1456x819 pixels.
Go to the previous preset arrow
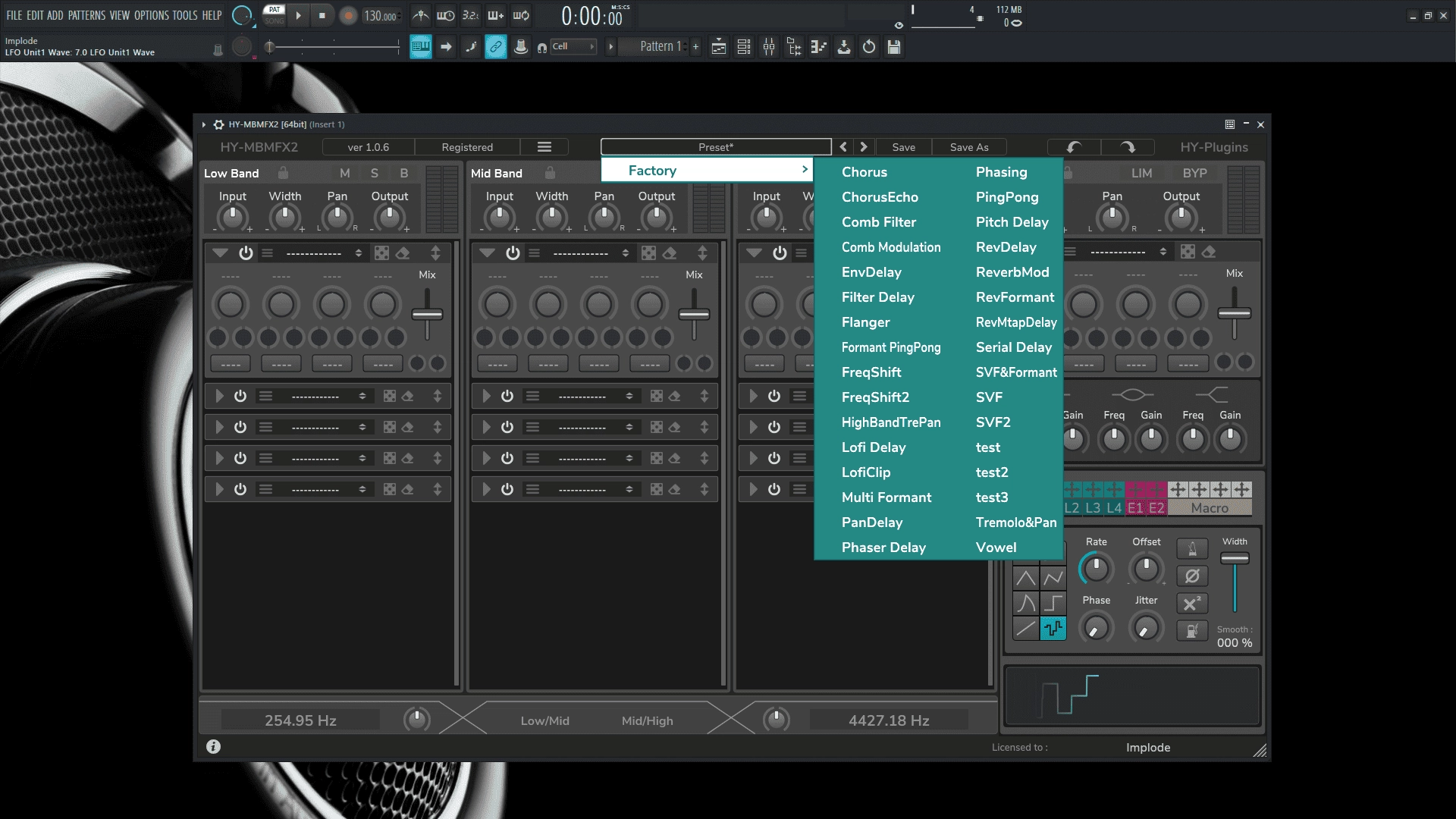[843, 147]
